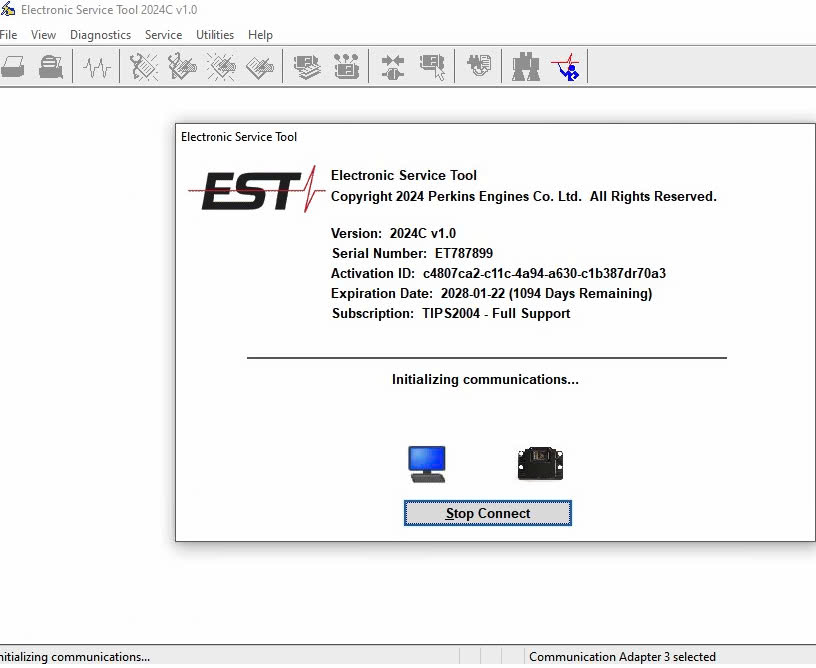816x668 pixels.
Task: Click the connect/disconnect arrows icon
Action: point(393,68)
